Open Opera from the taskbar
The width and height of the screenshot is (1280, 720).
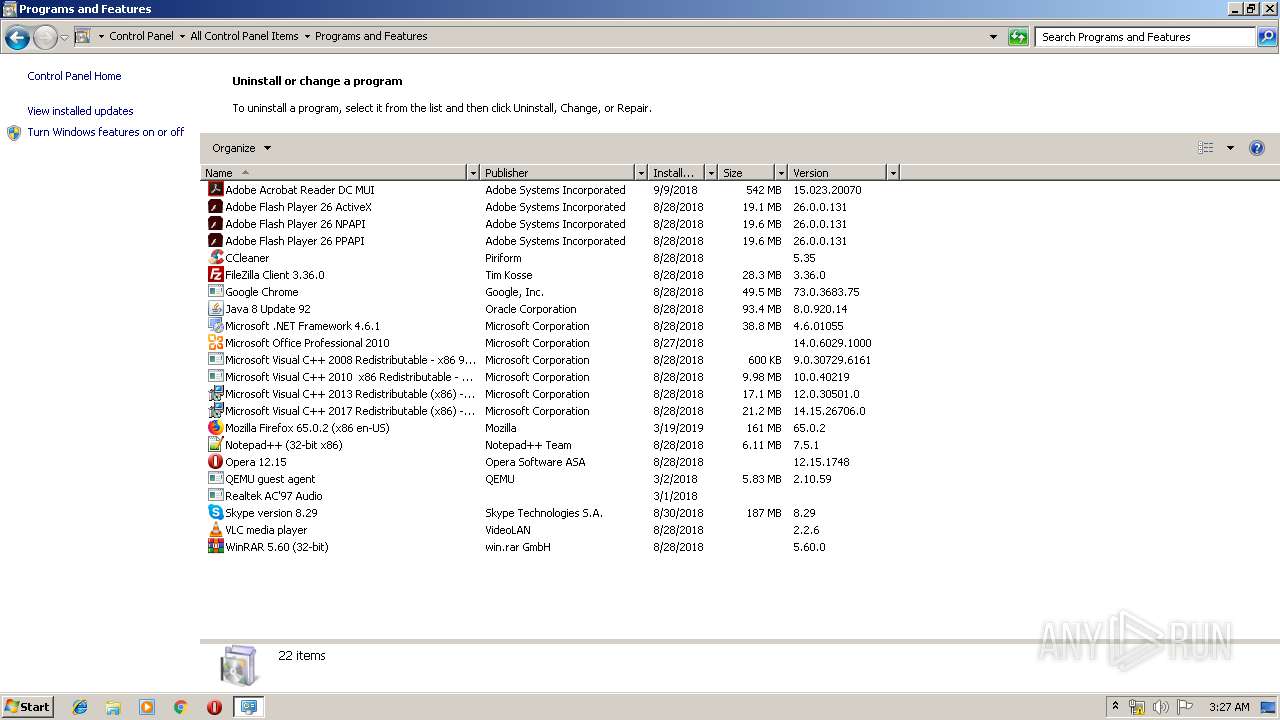click(x=214, y=707)
